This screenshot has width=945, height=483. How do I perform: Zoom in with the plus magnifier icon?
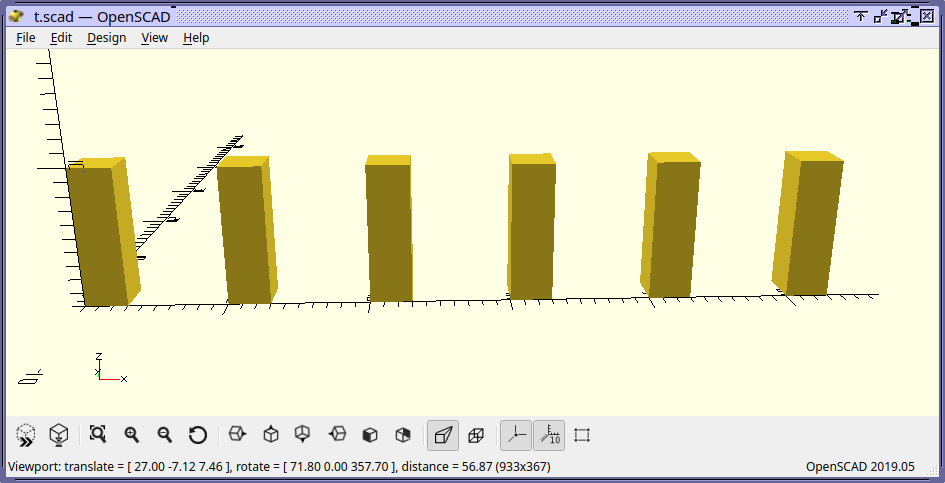point(131,434)
